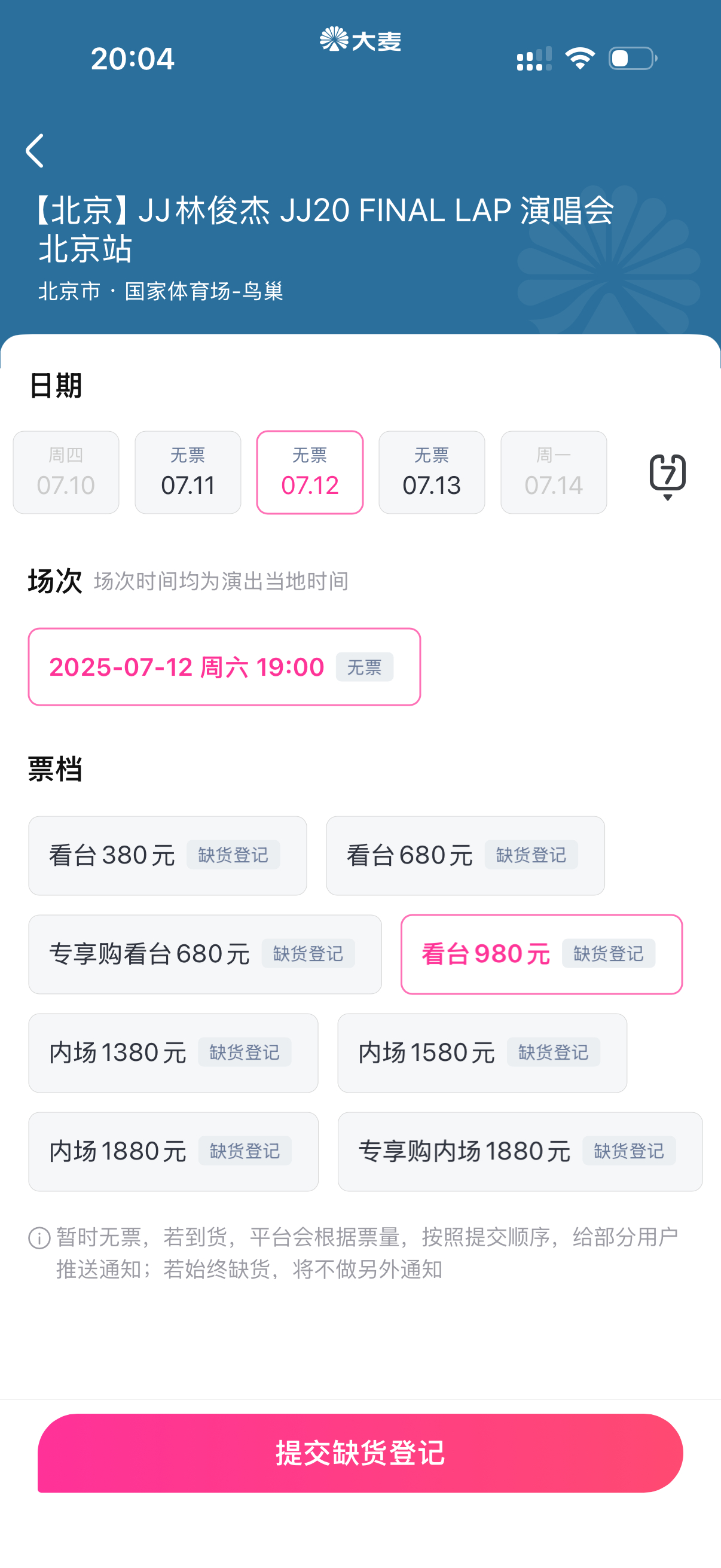721x1568 pixels.
Task: Select the 看台380元 ticket tier
Action: click(x=167, y=855)
